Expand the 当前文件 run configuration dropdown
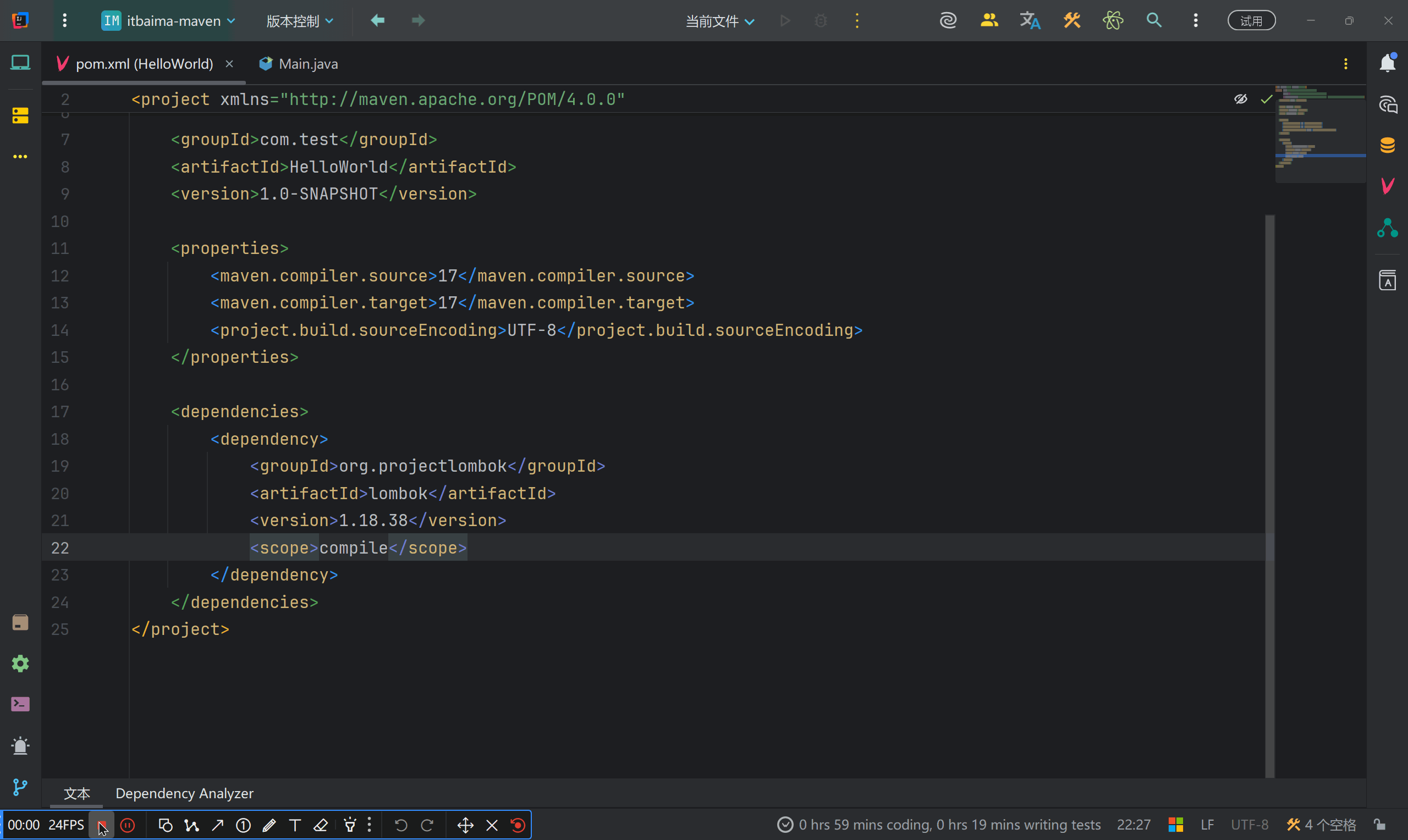The width and height of the screenshot is (1408, 840). [x=719, y=21]
